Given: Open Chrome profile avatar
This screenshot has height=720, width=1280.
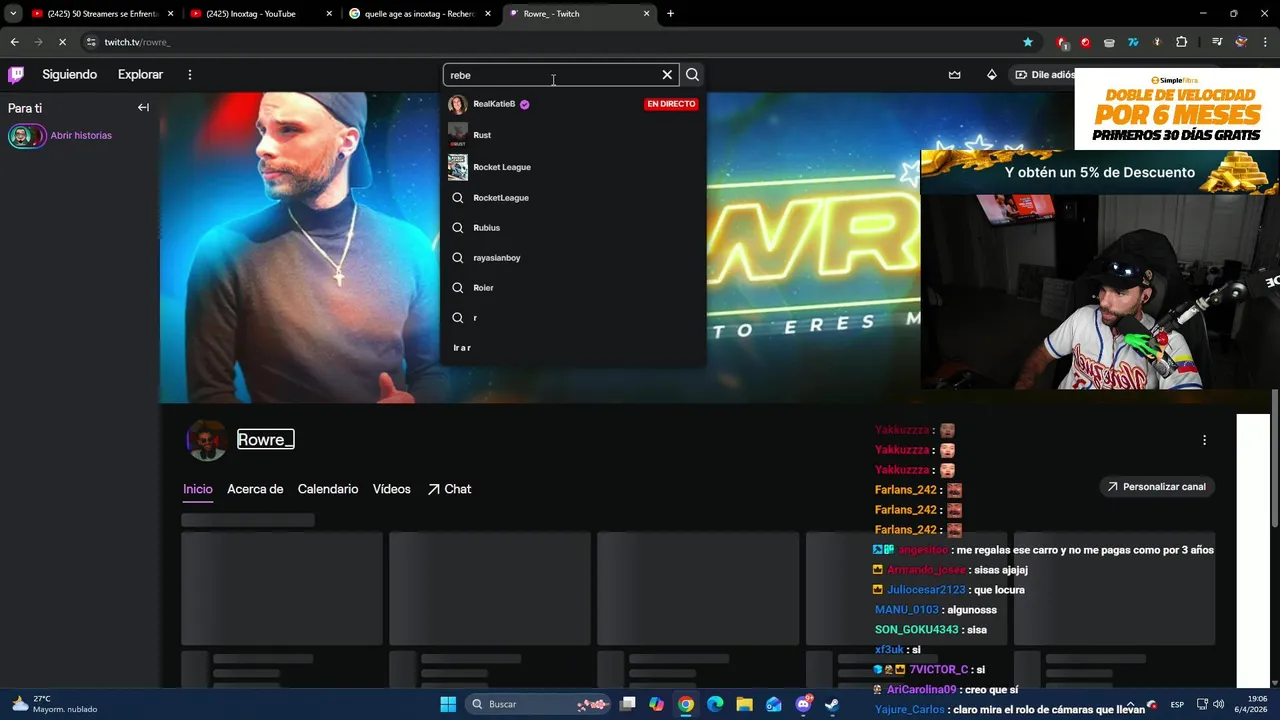Looking at the screenshot, I should (1241, 42).
